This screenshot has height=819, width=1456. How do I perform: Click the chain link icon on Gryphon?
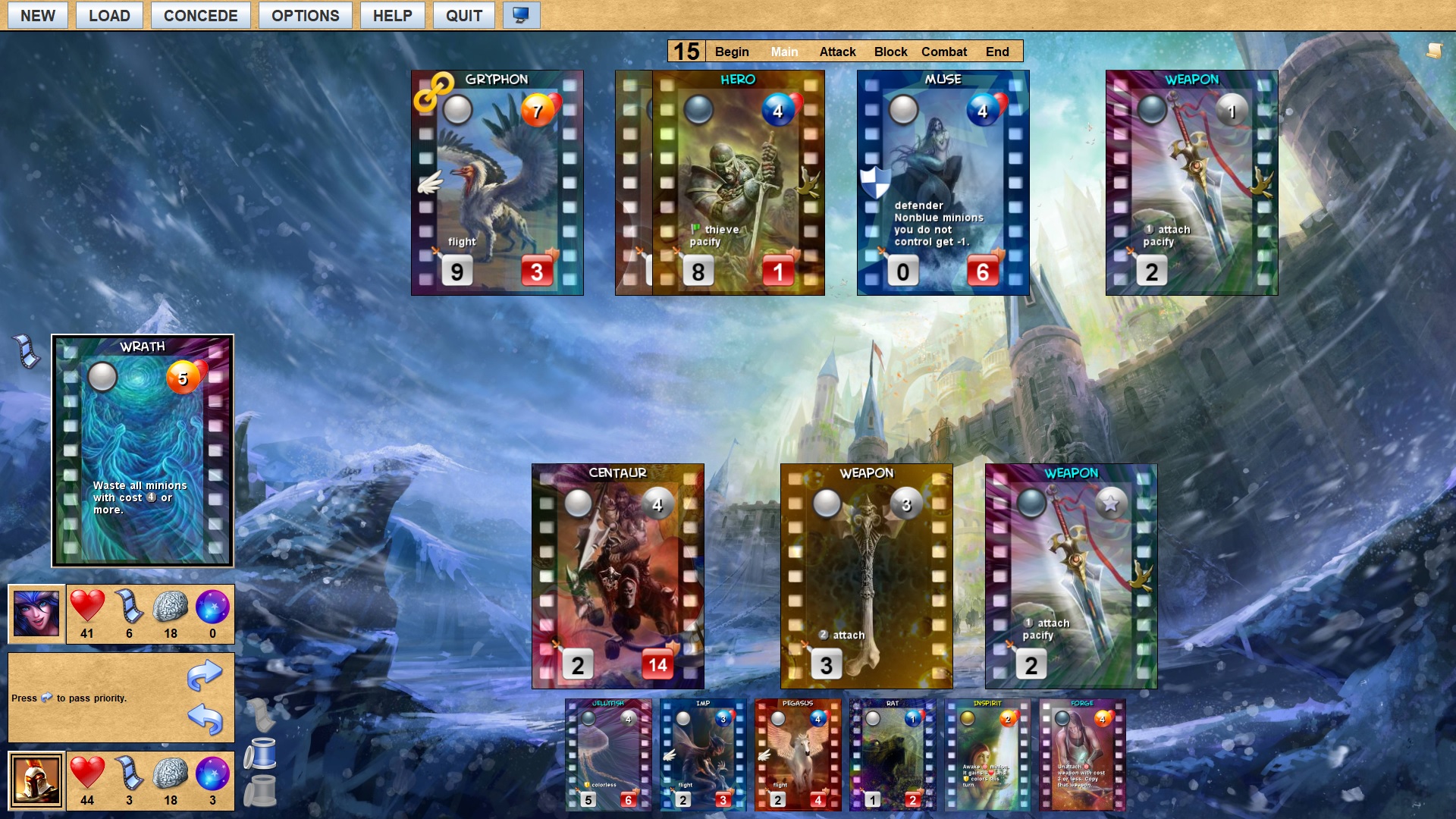click(433, 90)
